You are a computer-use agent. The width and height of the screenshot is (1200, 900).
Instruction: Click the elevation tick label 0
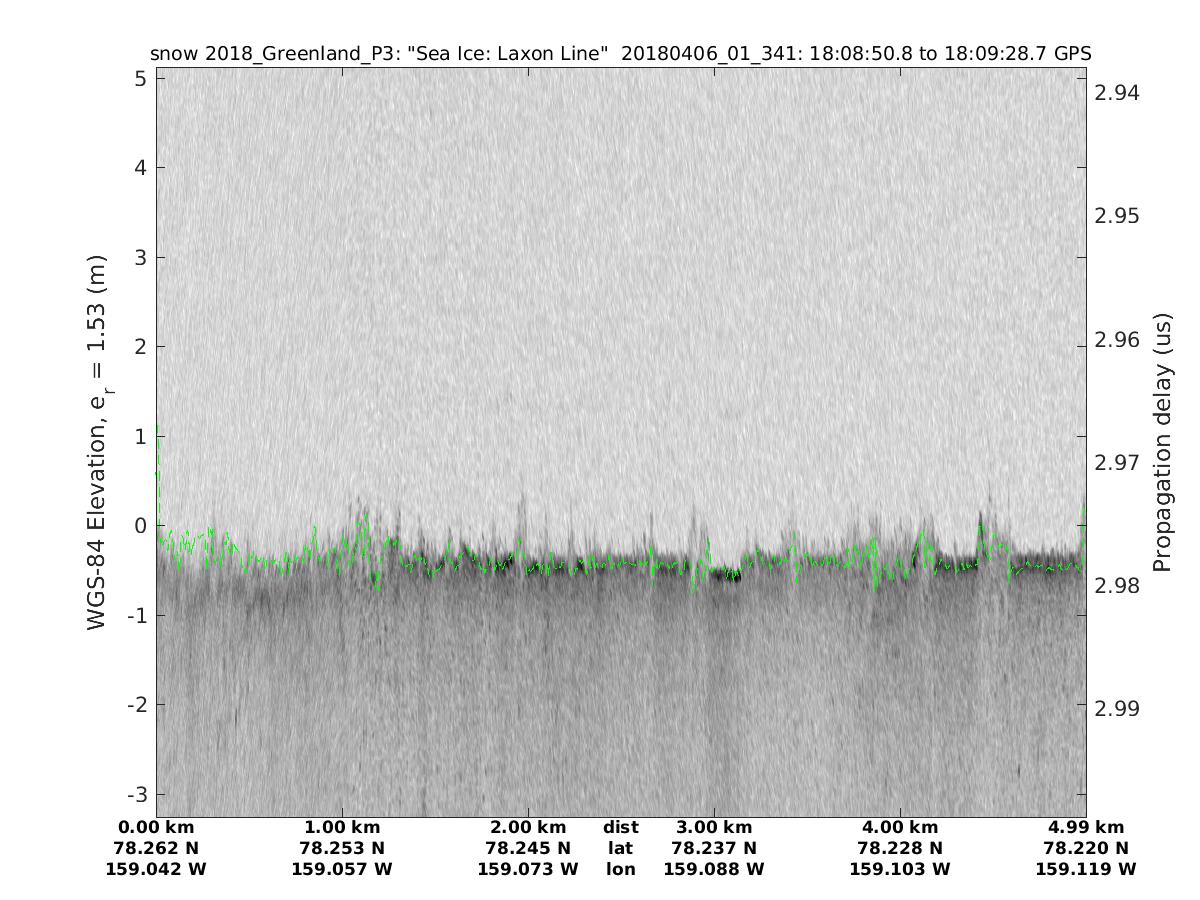point(139,526)
